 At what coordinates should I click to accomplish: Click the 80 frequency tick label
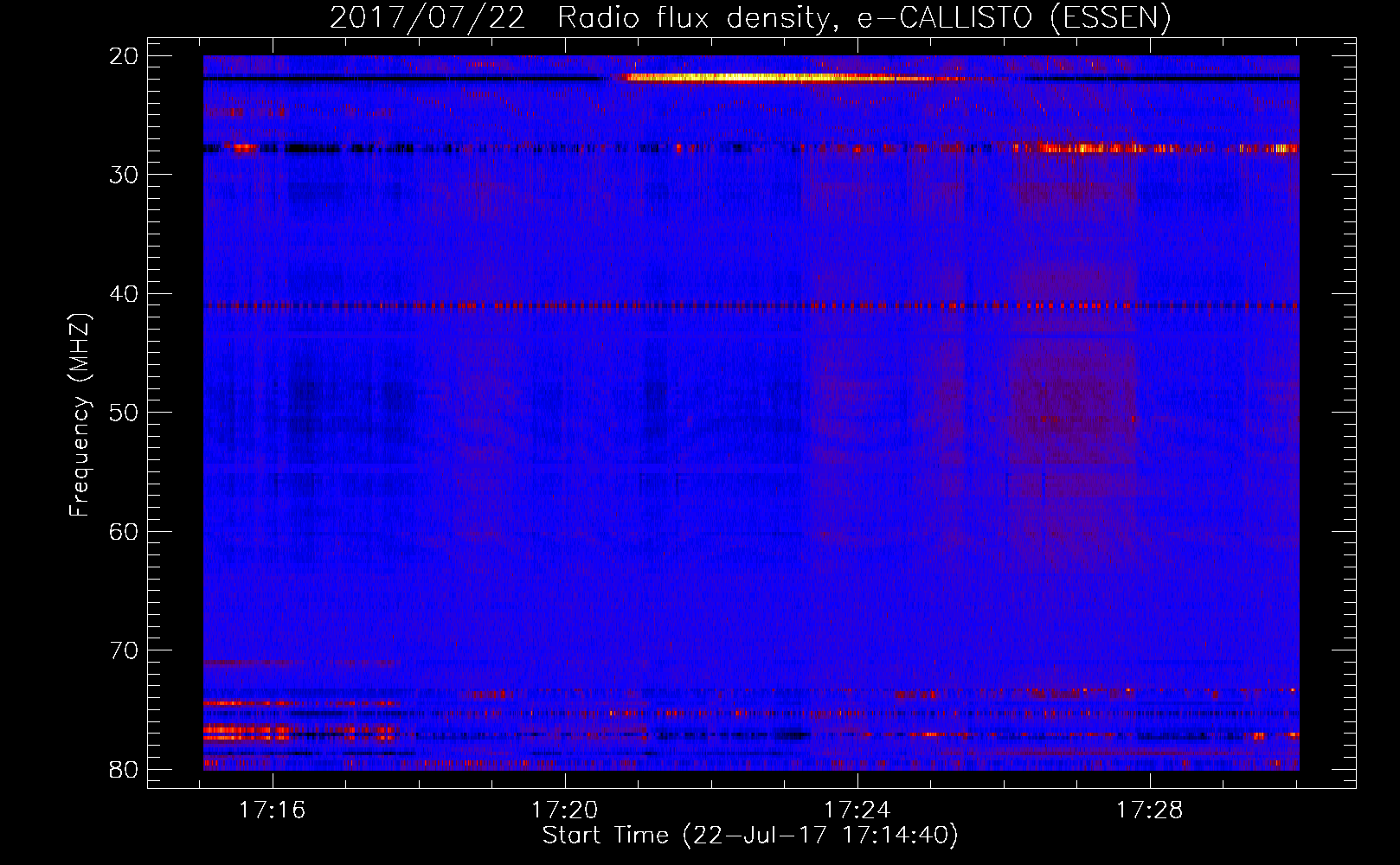tap(125, 770)
